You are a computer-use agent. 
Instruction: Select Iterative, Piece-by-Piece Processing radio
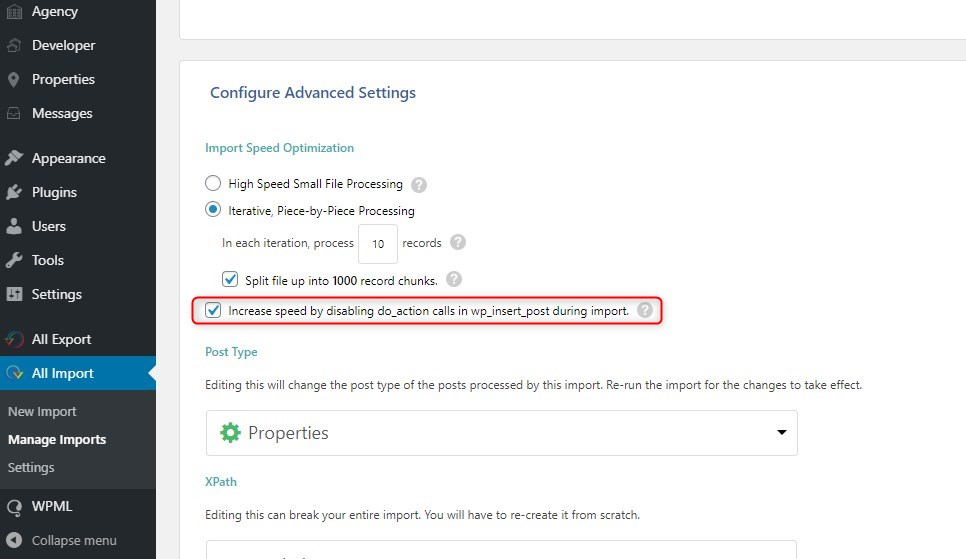[213, 210]
